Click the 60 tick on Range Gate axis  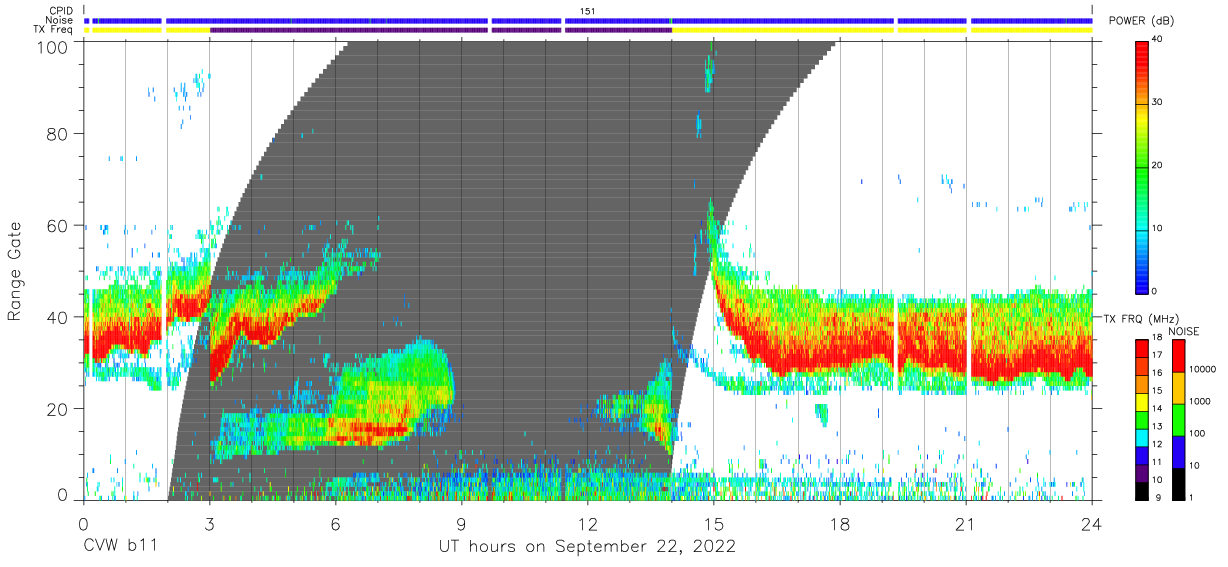click(x=58, y=226)
